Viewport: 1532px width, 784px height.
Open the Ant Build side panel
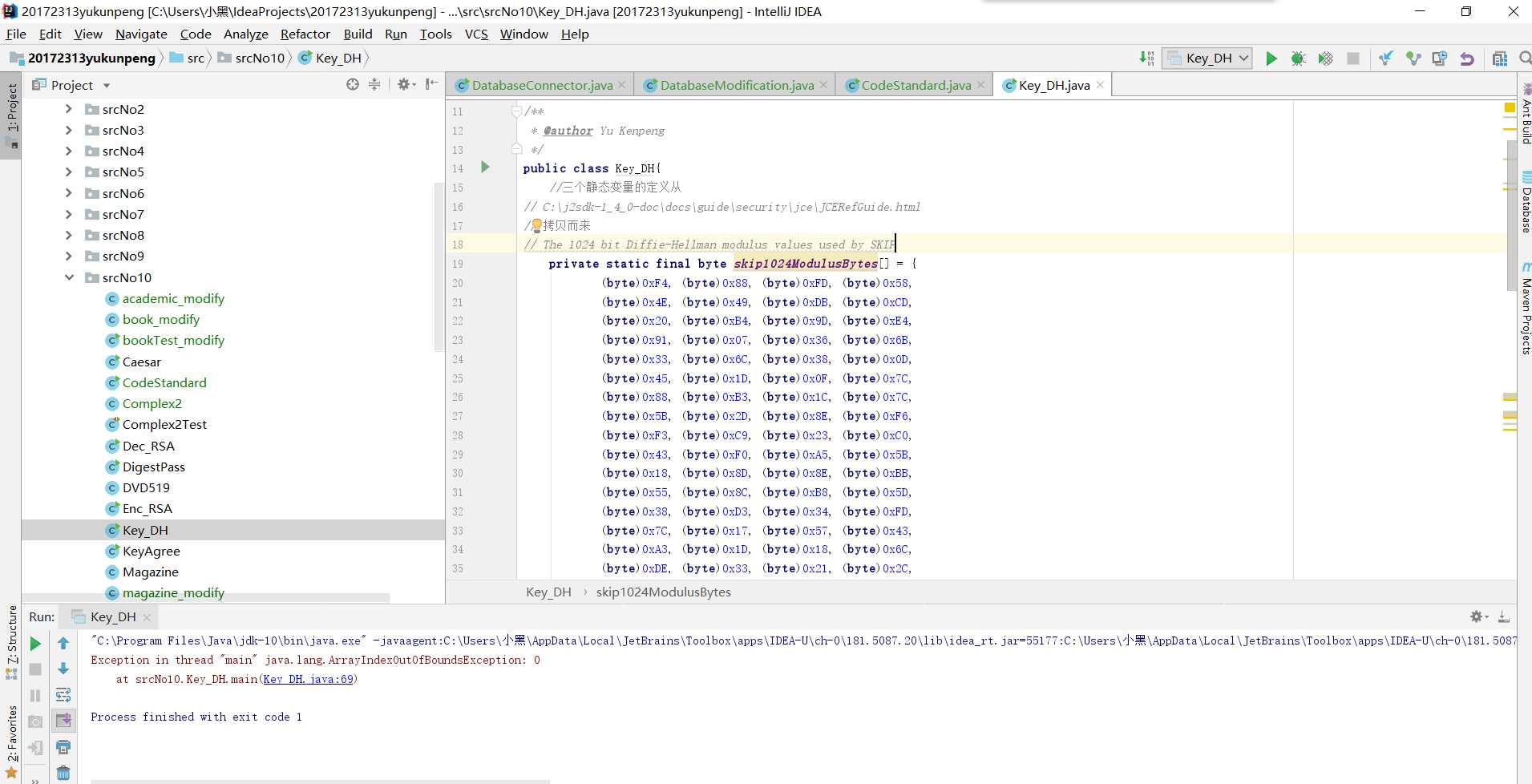point(1526,115)
